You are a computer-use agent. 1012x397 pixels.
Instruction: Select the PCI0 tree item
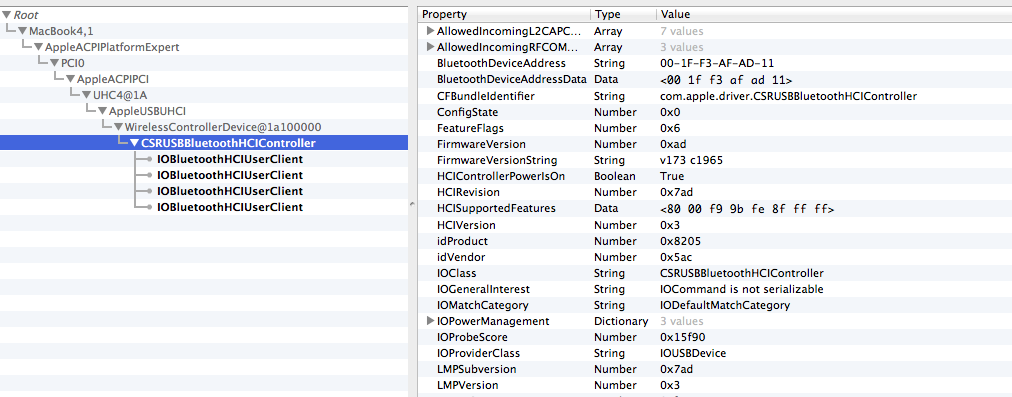pyautogui.click(x=73, y=63)
